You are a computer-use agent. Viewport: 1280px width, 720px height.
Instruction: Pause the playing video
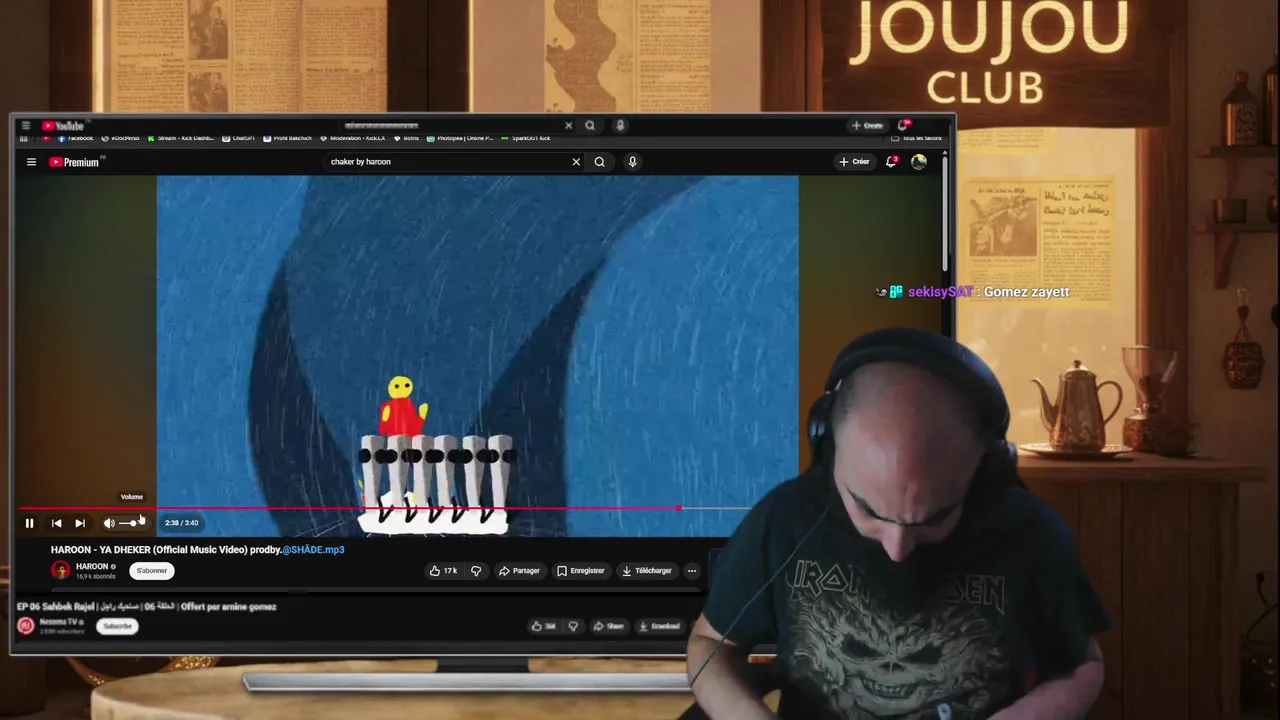[29, 523]
